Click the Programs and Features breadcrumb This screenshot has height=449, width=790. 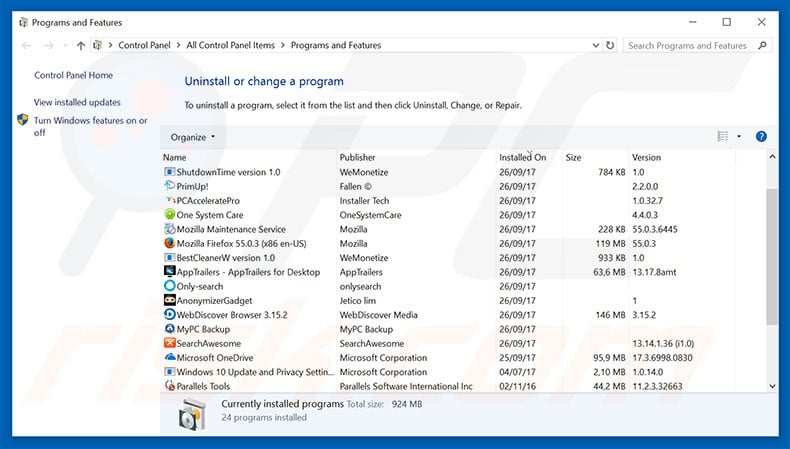(x=336, y=45)
